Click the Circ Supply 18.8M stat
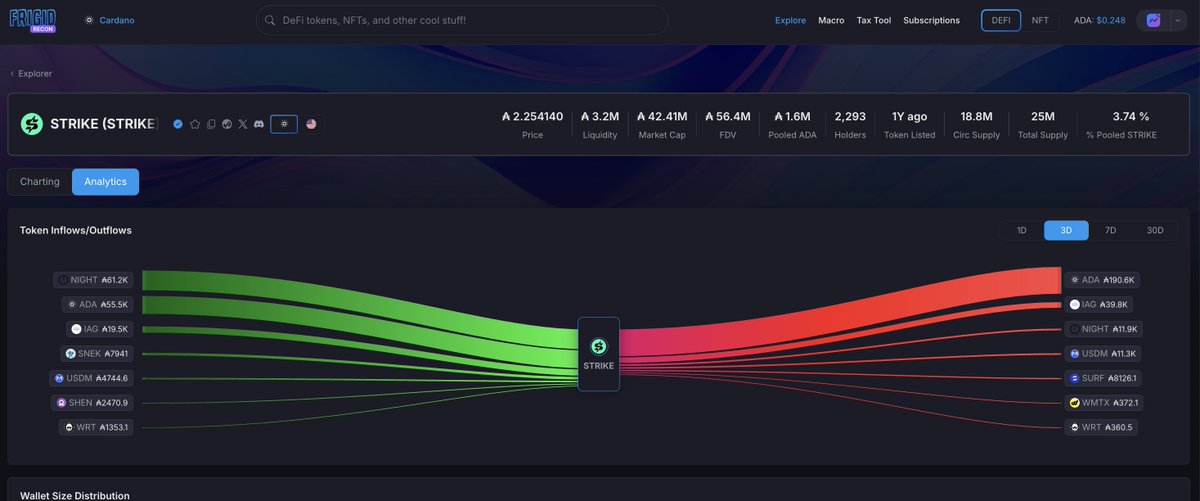This screenshot has width=1200, height=501. [x=976, y=124]
